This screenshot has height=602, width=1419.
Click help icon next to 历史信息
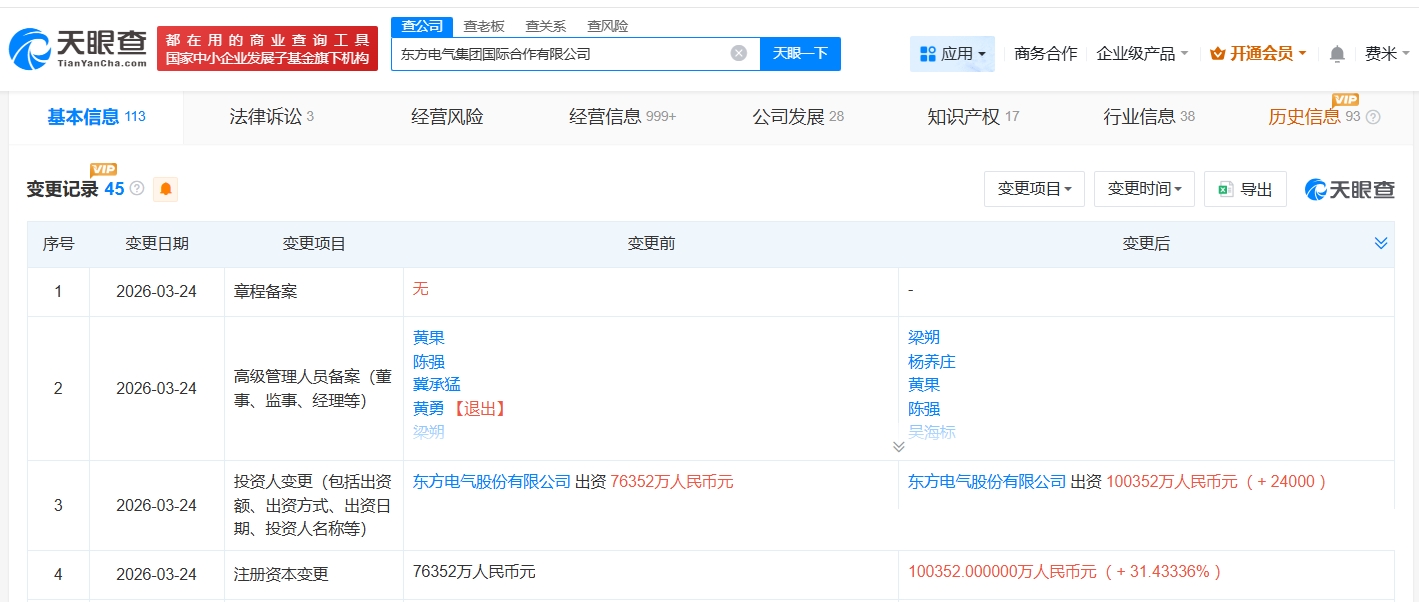tap(1373, 117)
